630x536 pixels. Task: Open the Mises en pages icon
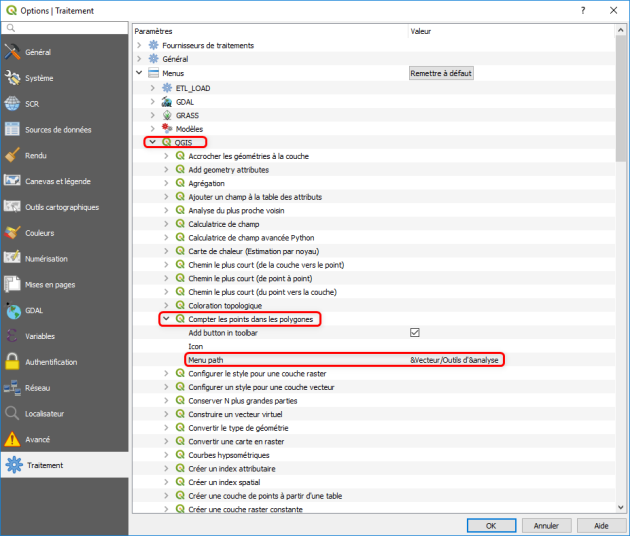tap(12, 284)
